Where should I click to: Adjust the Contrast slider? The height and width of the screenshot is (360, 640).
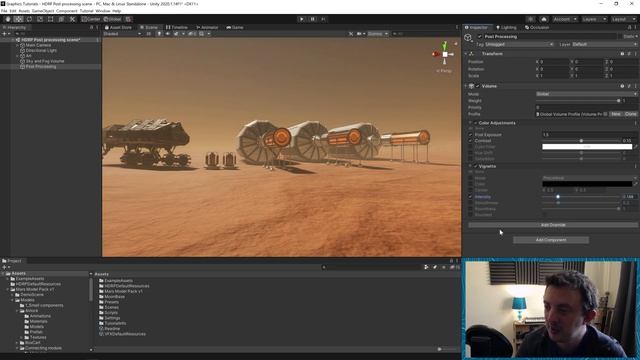(581, 141)
